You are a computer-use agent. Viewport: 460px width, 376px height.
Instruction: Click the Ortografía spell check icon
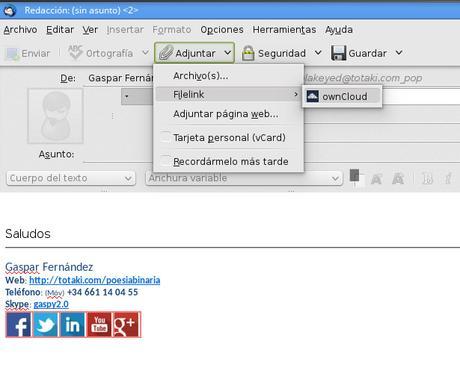pyautogui.click(x=75, y=53)
